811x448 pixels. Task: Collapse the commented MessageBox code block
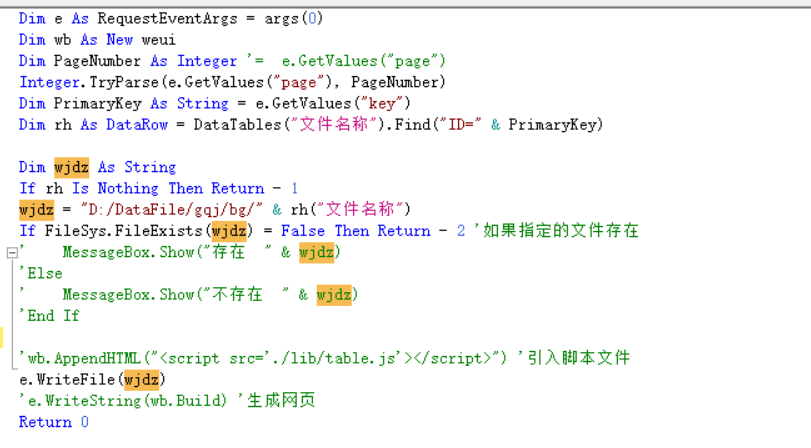coord(12,253)
